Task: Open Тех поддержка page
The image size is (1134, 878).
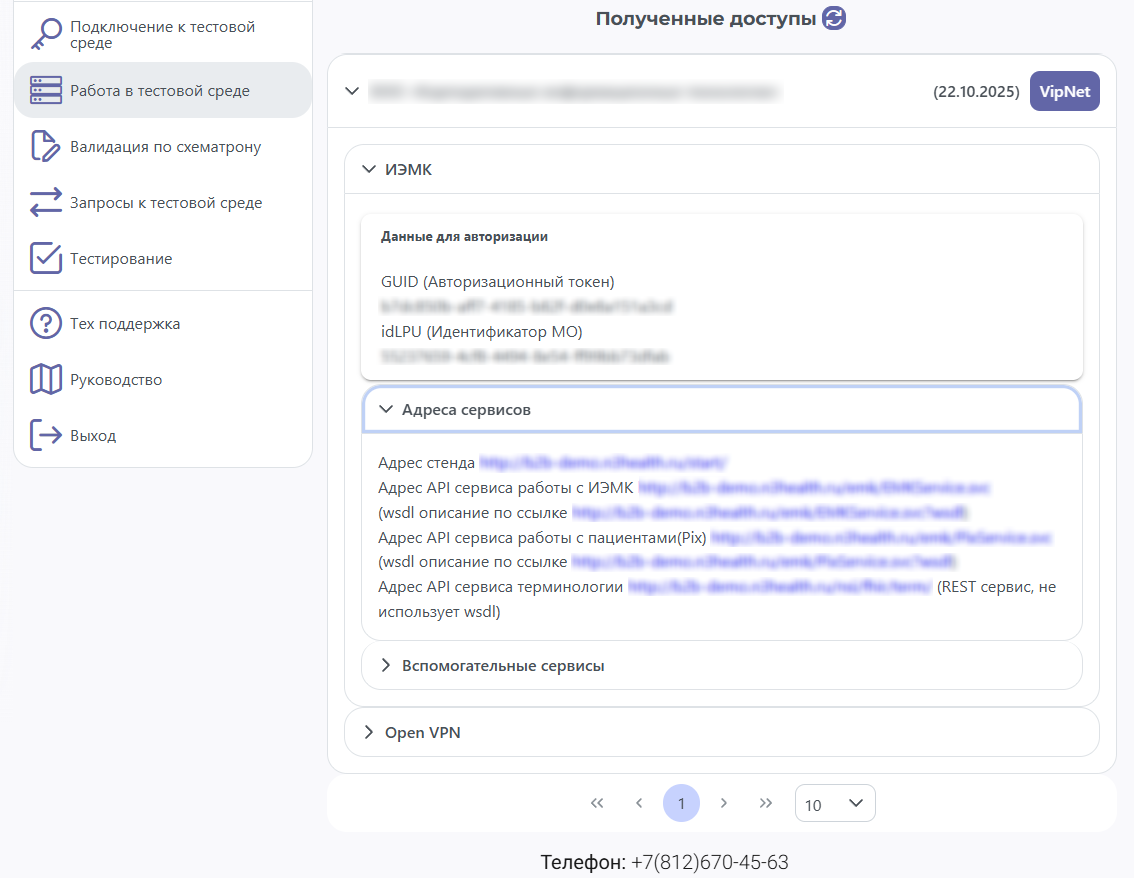Action: (163, 323)
